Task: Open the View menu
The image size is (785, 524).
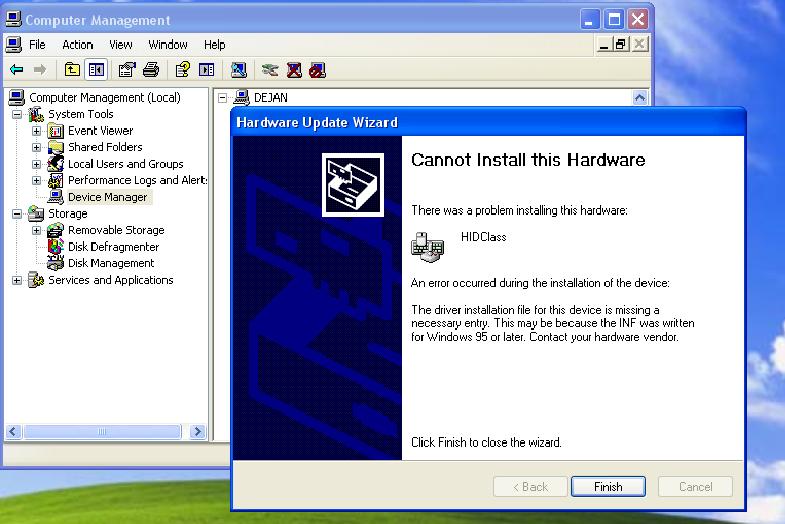Action: [121, 45]
